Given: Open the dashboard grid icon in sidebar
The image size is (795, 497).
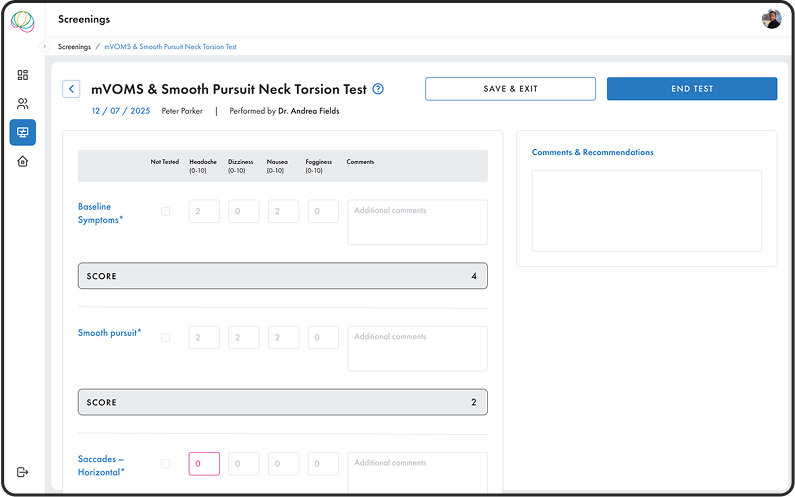Looking at the screenshot, I should pos(23,75).
